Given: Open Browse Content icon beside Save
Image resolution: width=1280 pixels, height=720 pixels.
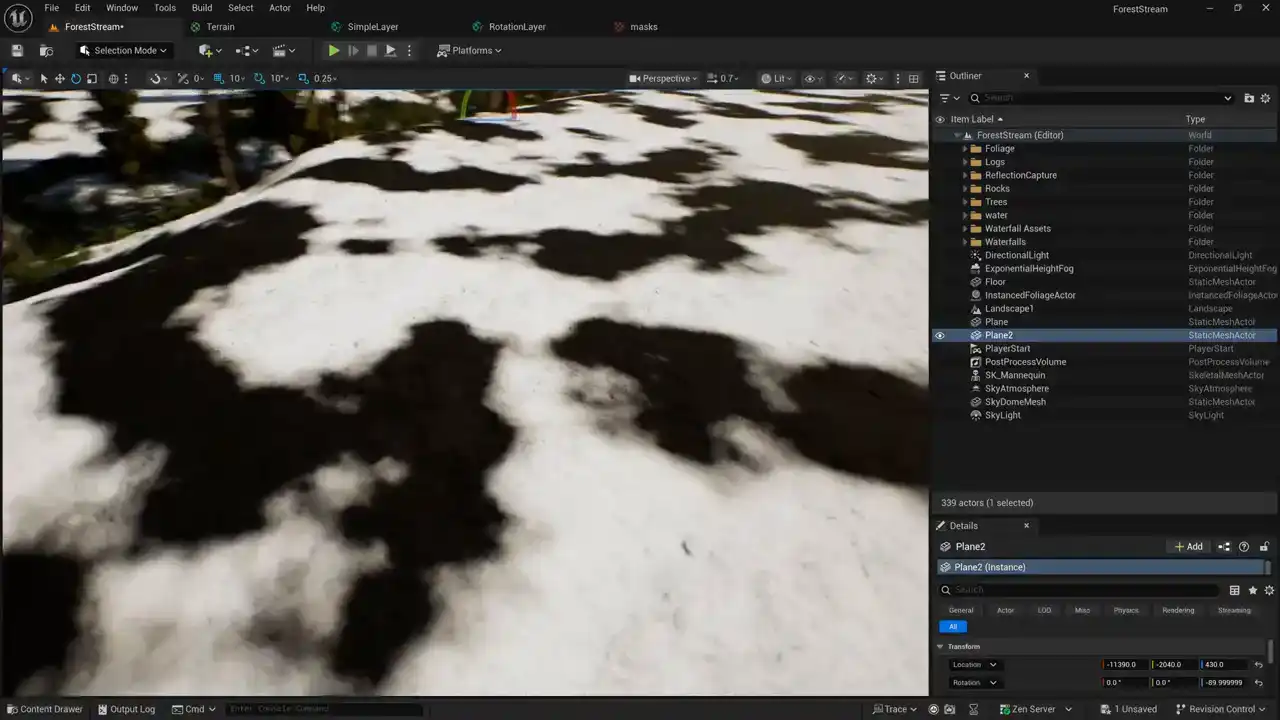Looking at the screenshot, I should pos(46,51).
